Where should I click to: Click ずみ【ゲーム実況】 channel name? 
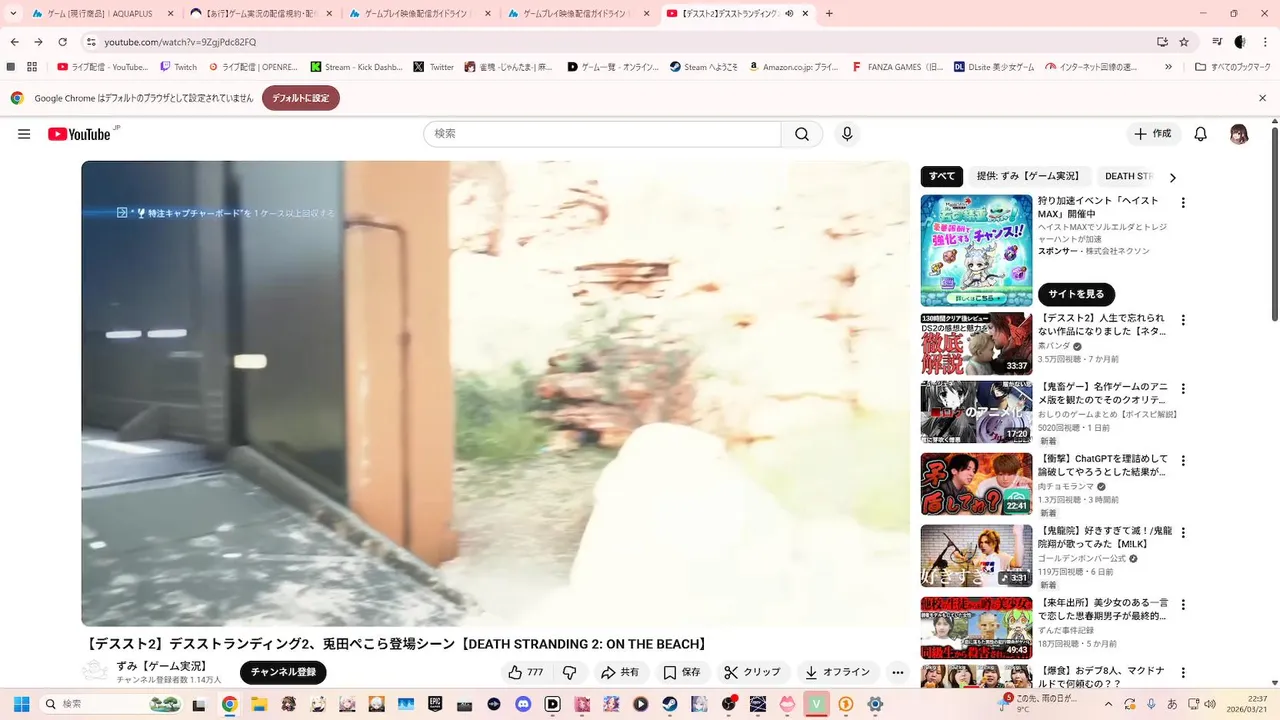[161, 666]
